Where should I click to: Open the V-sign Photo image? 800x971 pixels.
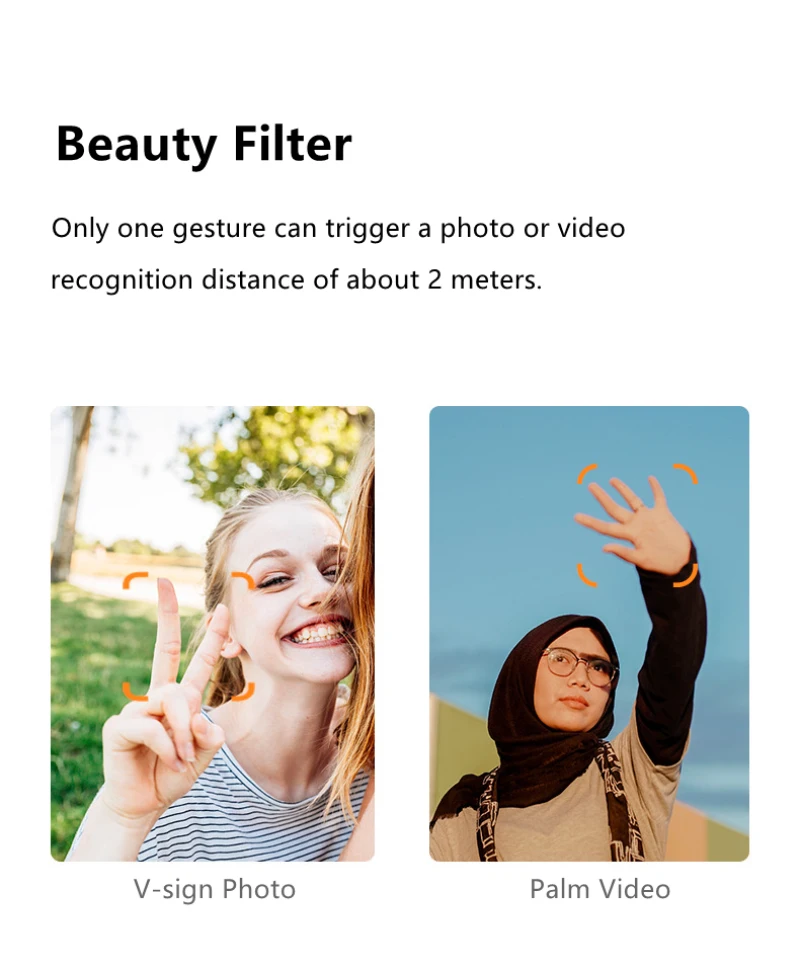[x=212, y=634]
